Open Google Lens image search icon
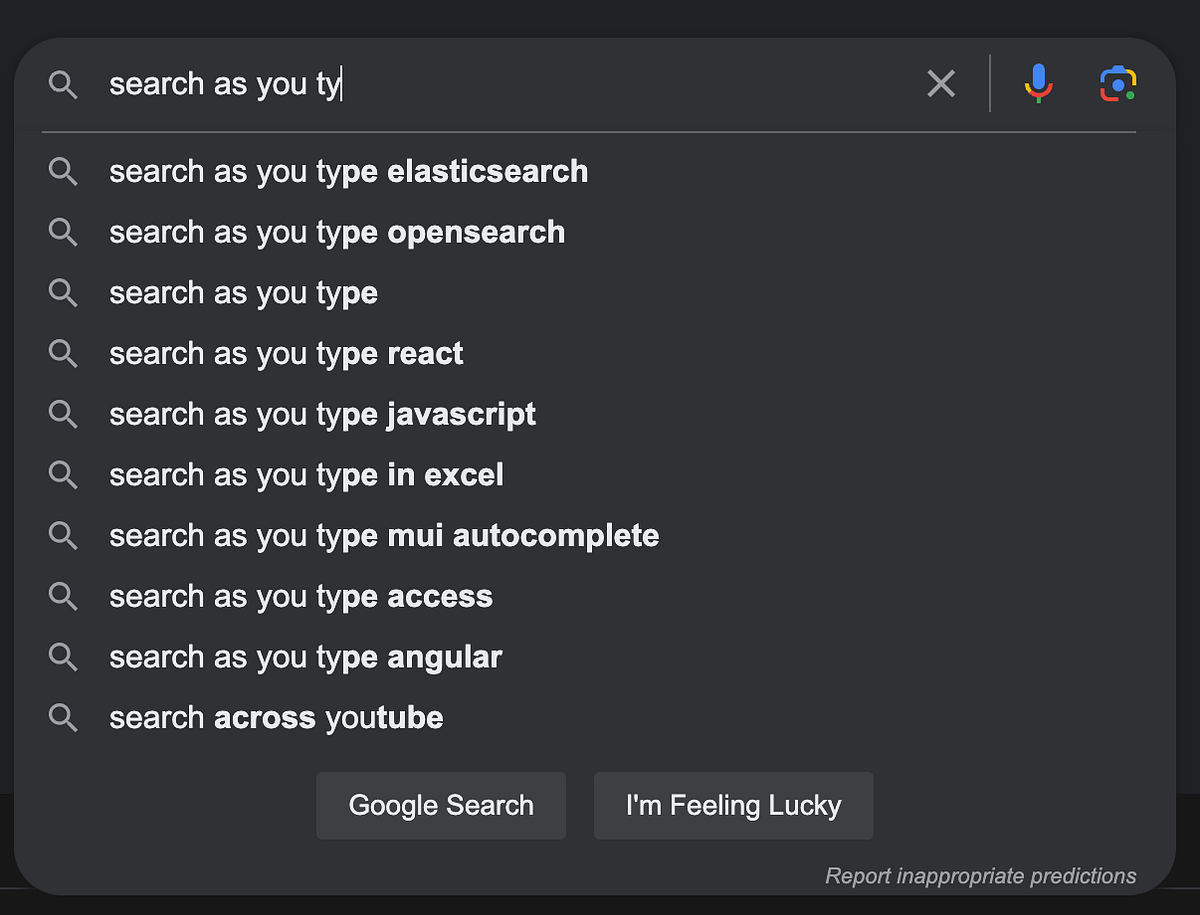The image size is (1200, 915). coord(1117,84)
